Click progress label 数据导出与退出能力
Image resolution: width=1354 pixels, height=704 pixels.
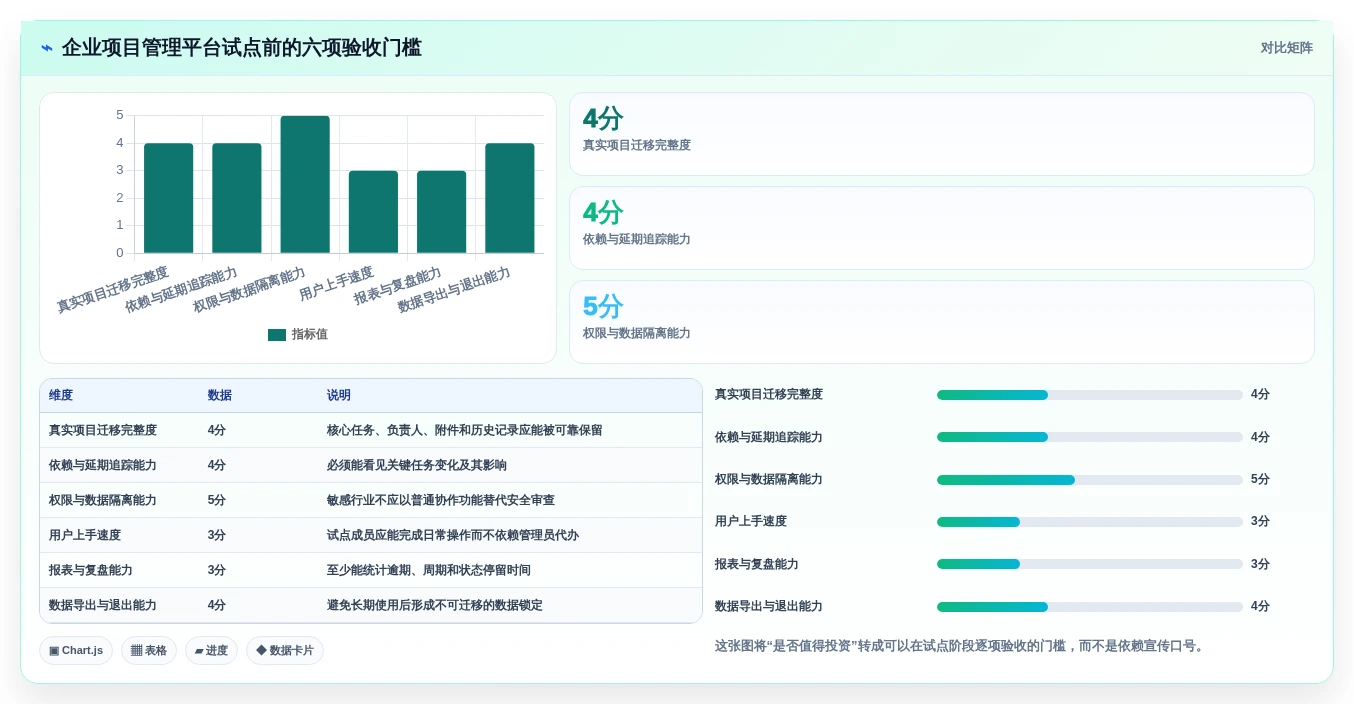[769, 606]
